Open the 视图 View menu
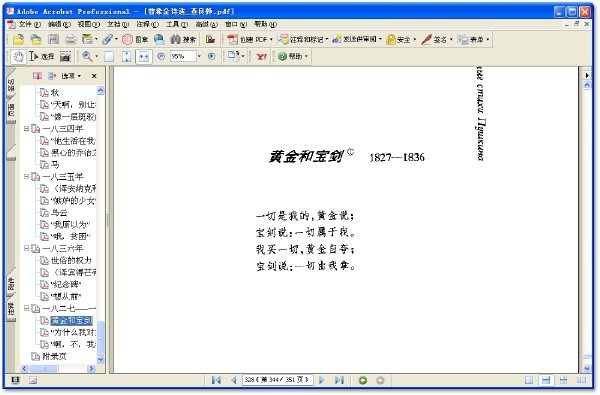 coord(88,24)
